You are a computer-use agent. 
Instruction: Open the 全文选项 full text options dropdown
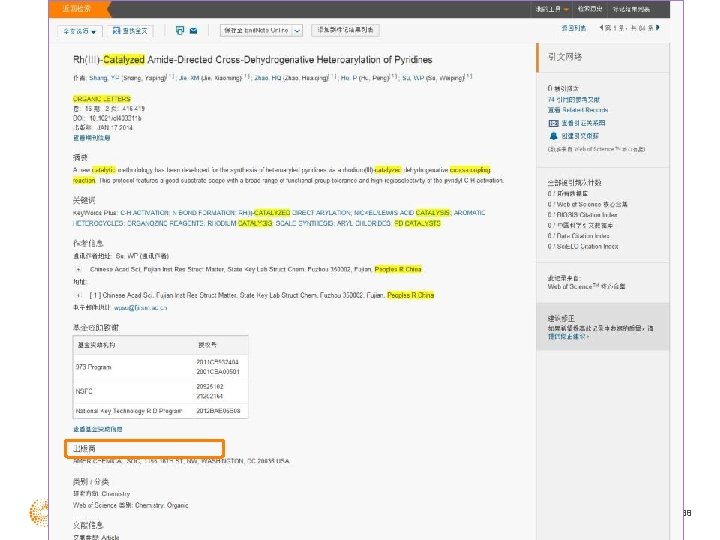coord(79,31)
